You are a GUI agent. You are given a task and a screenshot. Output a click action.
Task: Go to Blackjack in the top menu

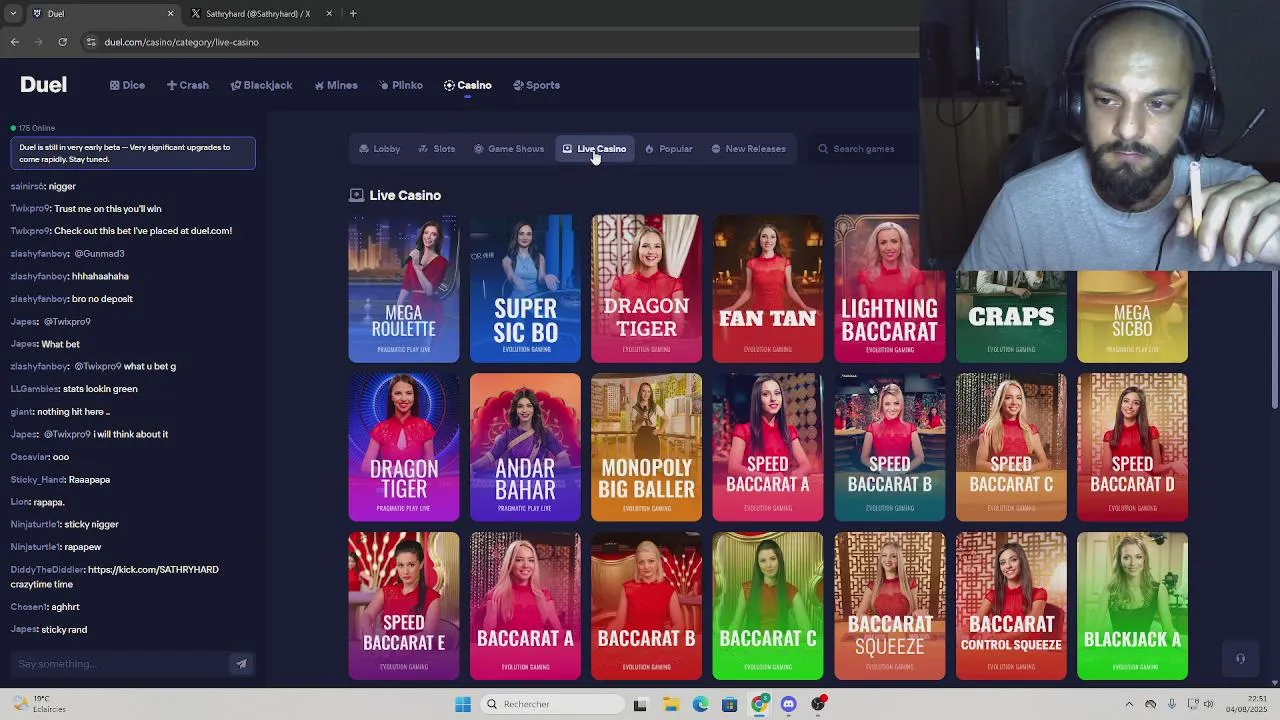click(261, 85)
